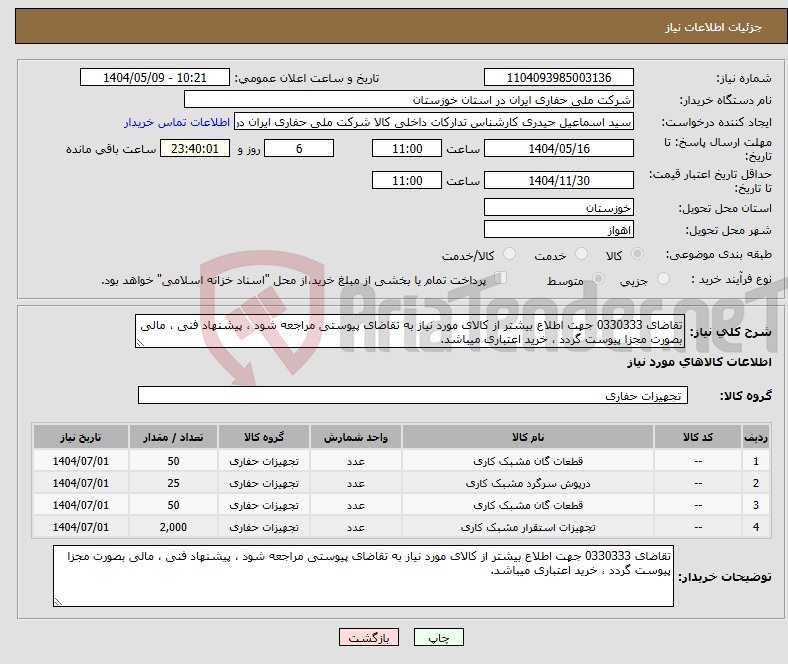The width and height of the screenshot is (788, 664).
Task: Click the delivery province field خوزستان
Action: (558, 207)
